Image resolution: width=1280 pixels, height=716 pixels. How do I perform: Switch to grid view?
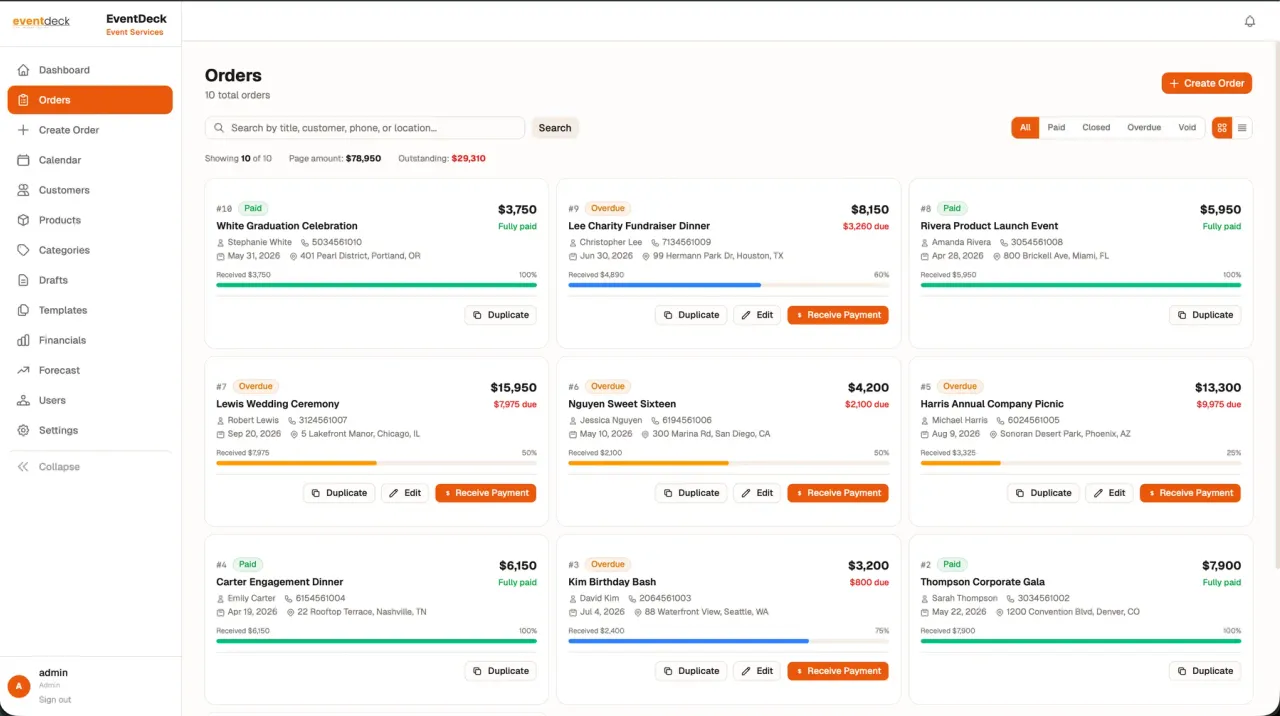click(x=1222, y=128)
